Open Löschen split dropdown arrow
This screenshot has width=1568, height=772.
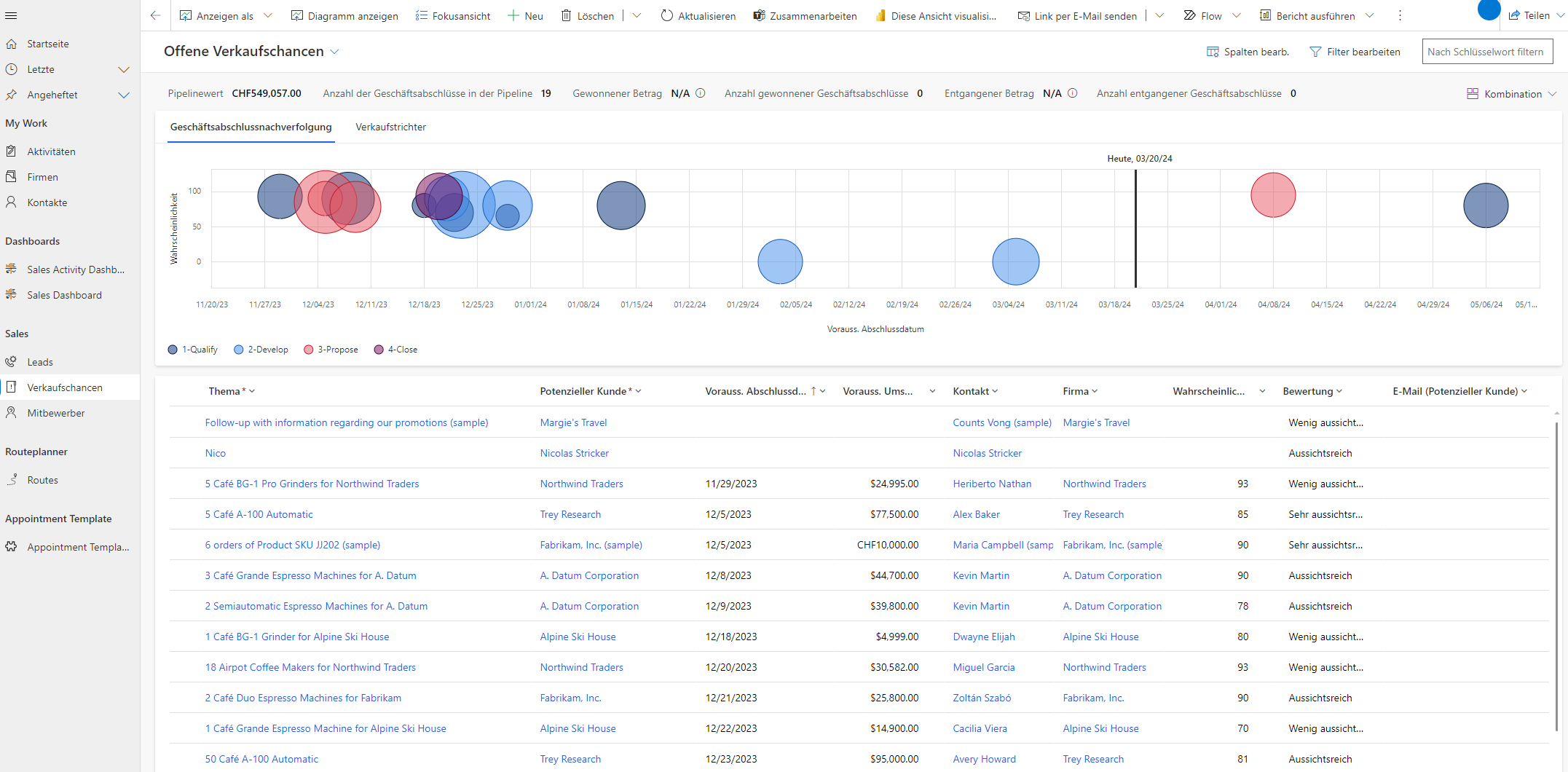coord(637,15)
